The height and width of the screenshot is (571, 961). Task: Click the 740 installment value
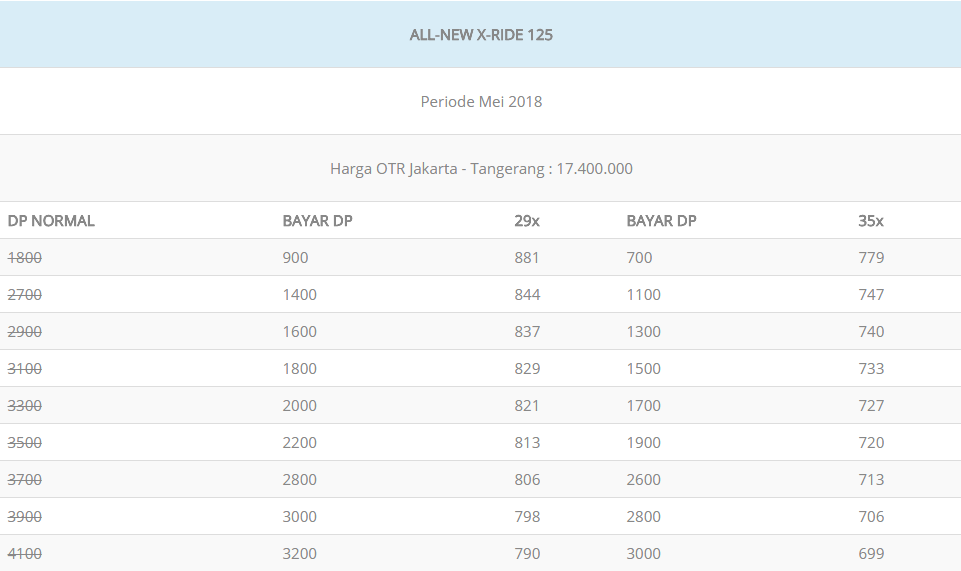(x=871, y=331)
